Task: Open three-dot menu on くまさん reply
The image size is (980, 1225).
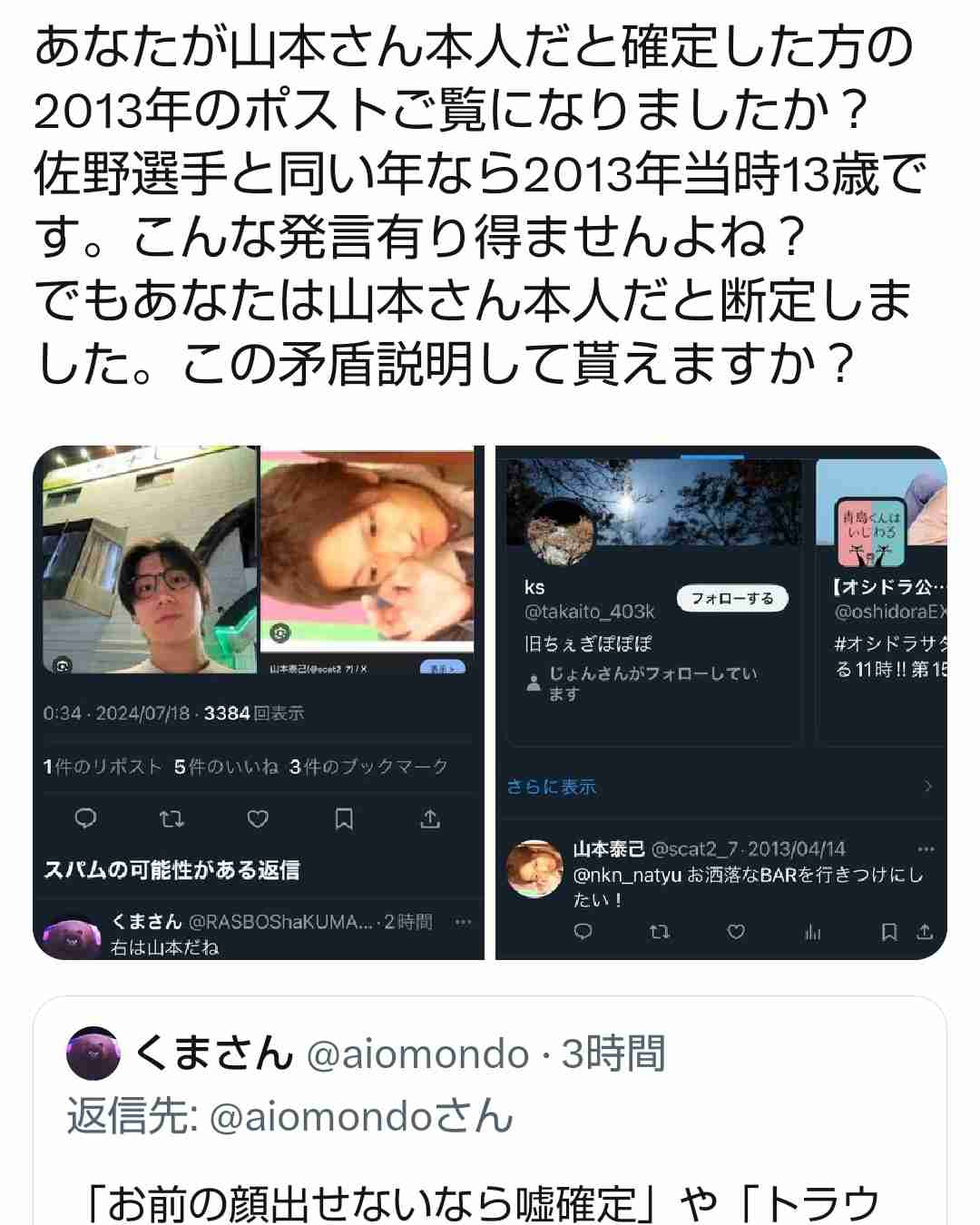Action: [463, 921]
